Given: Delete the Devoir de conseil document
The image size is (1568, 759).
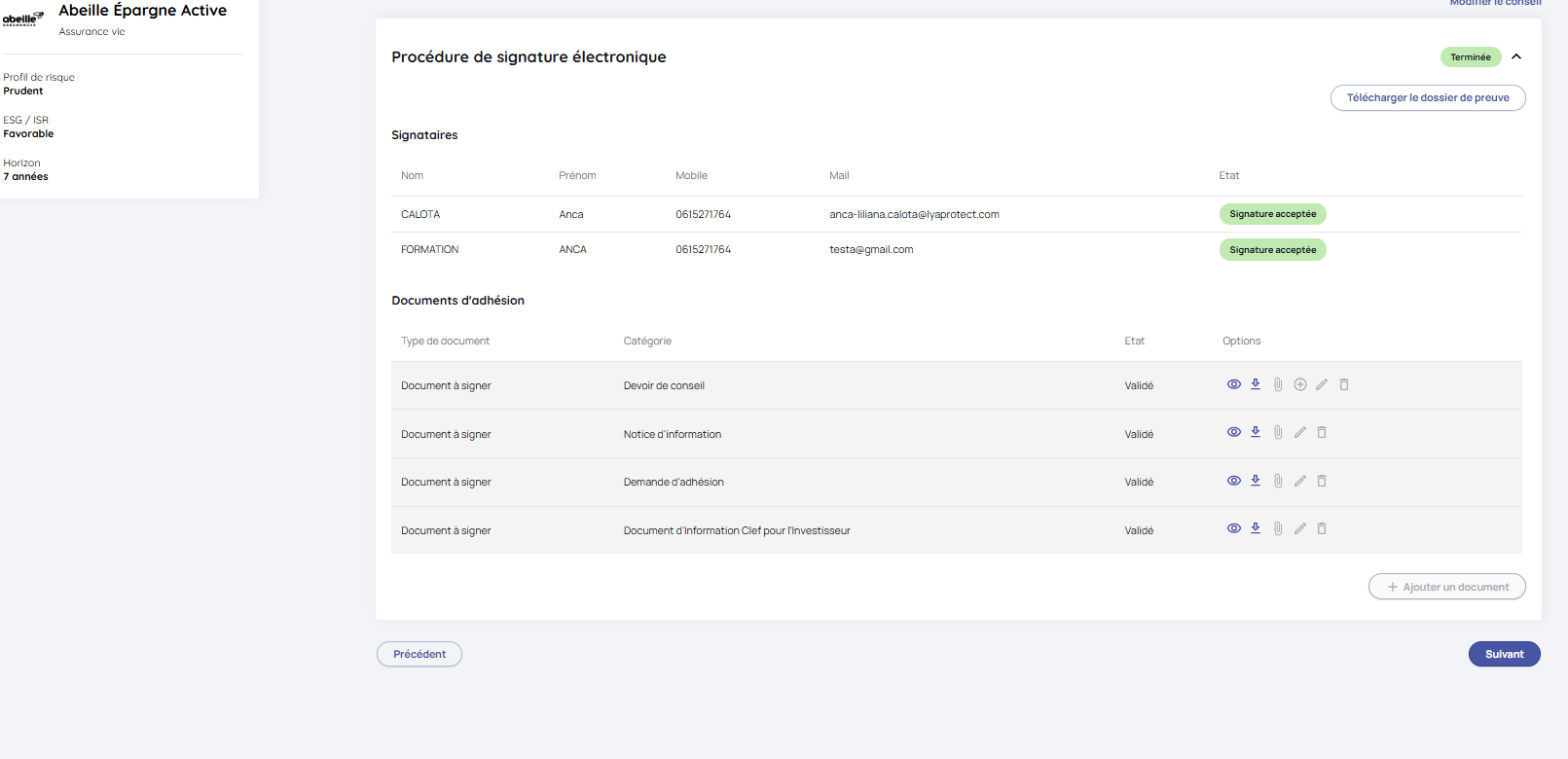Looking at the screenshot, I should click(x=1344, y=384).
